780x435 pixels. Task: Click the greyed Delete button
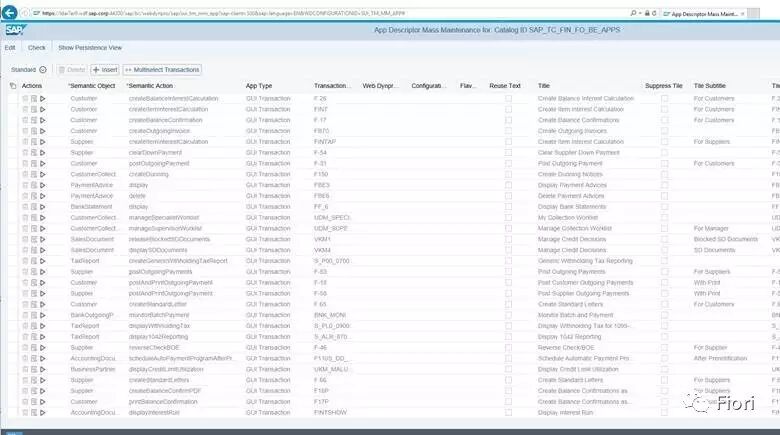[72, 70]
